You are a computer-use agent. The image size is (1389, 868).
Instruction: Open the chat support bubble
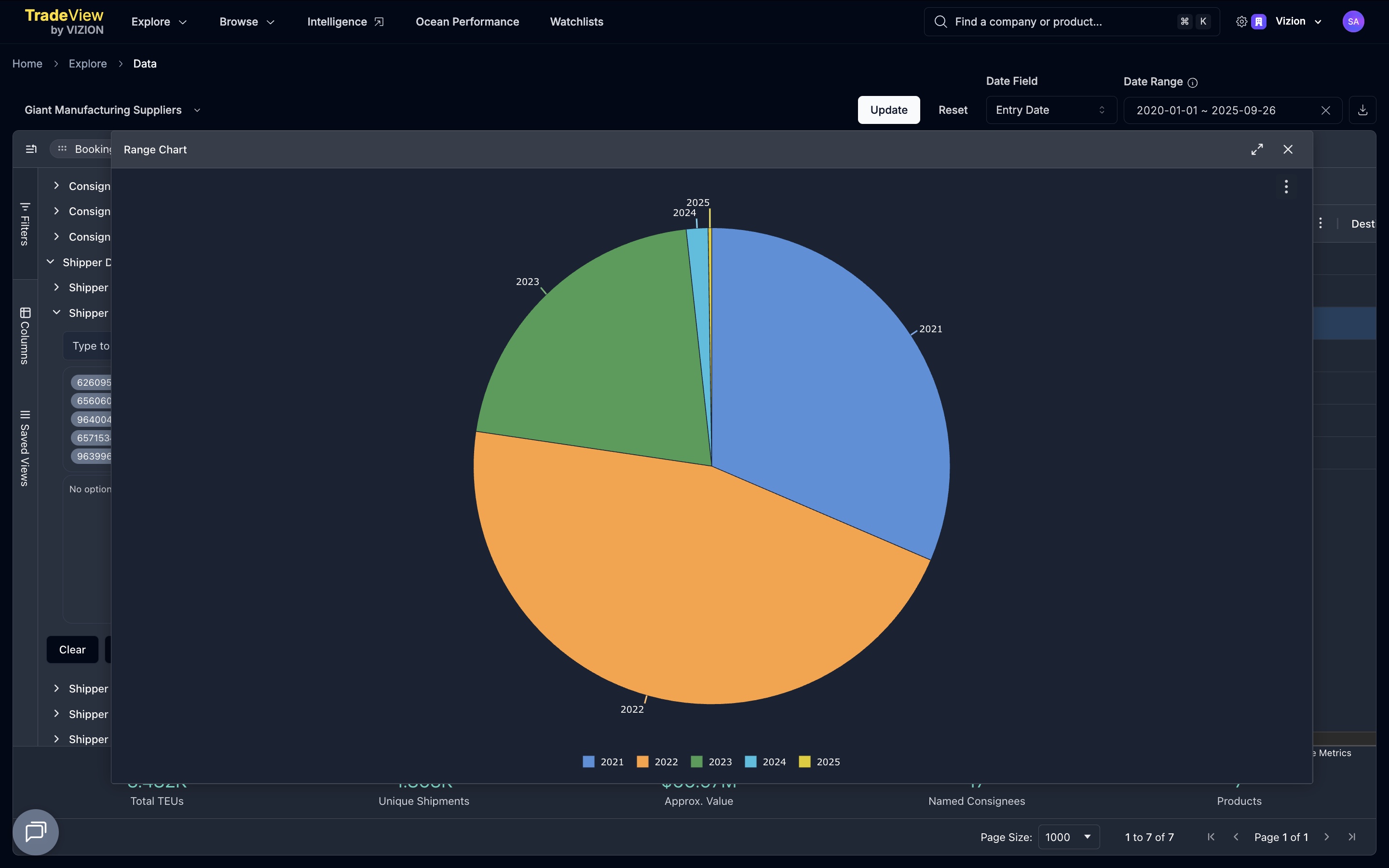pyautogui.click(x=36, y=831)
